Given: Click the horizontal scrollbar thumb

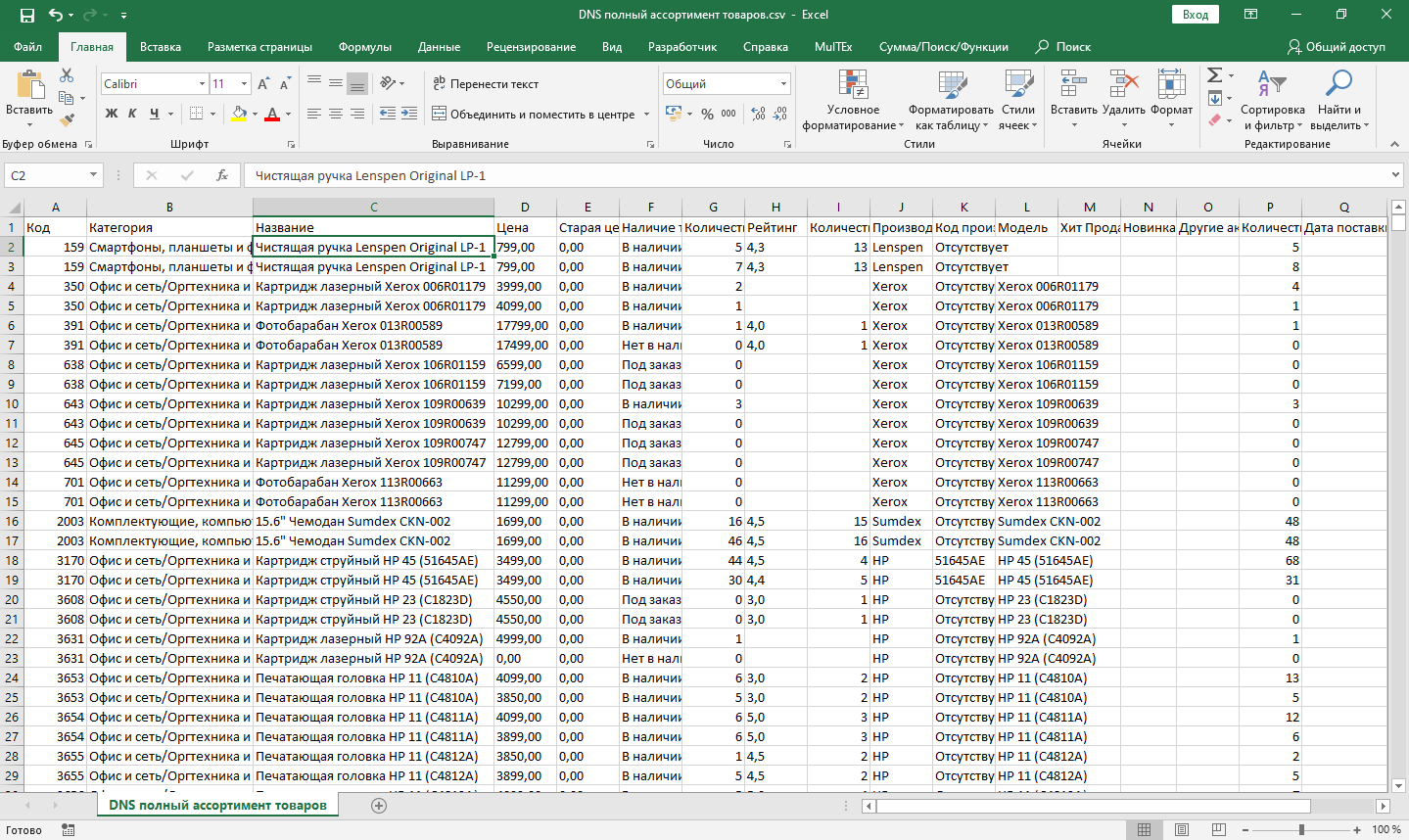Looking at the screenshot, I should [x=1094, y=806].
